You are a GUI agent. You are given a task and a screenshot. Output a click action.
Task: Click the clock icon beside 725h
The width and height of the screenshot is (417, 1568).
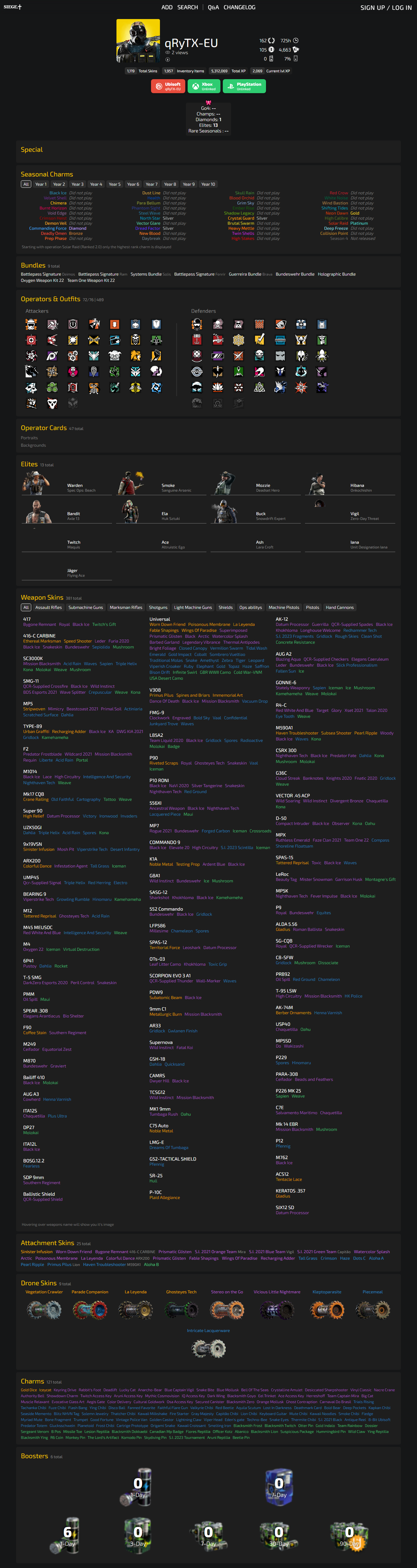click(296, 41)
